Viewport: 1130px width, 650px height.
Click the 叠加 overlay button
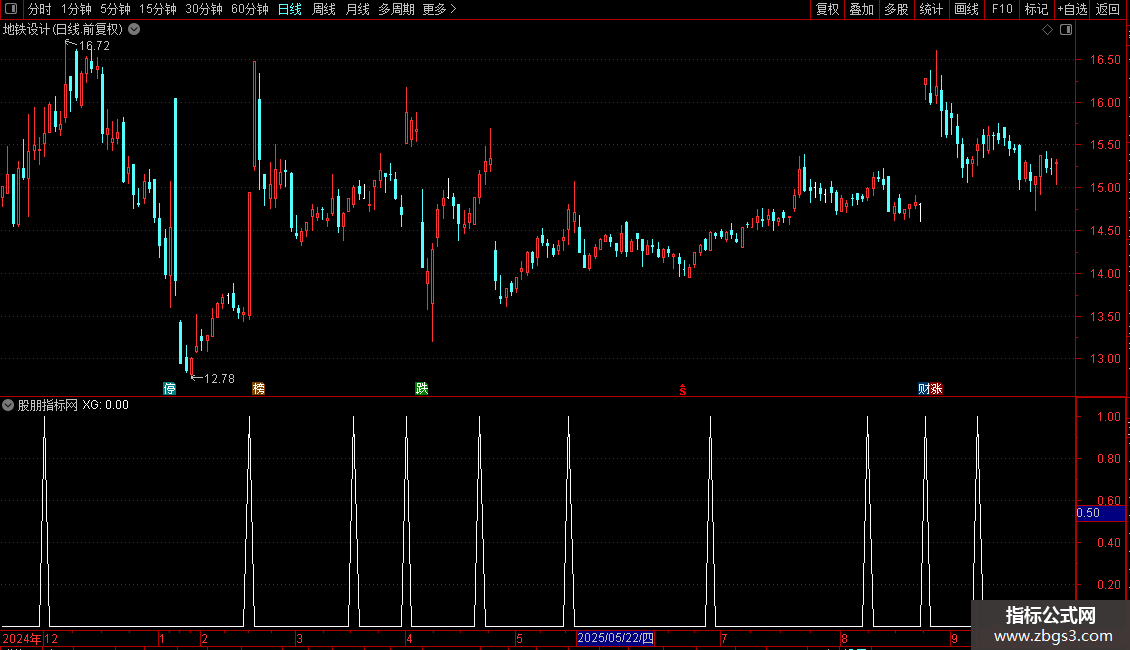pos(861,9)
